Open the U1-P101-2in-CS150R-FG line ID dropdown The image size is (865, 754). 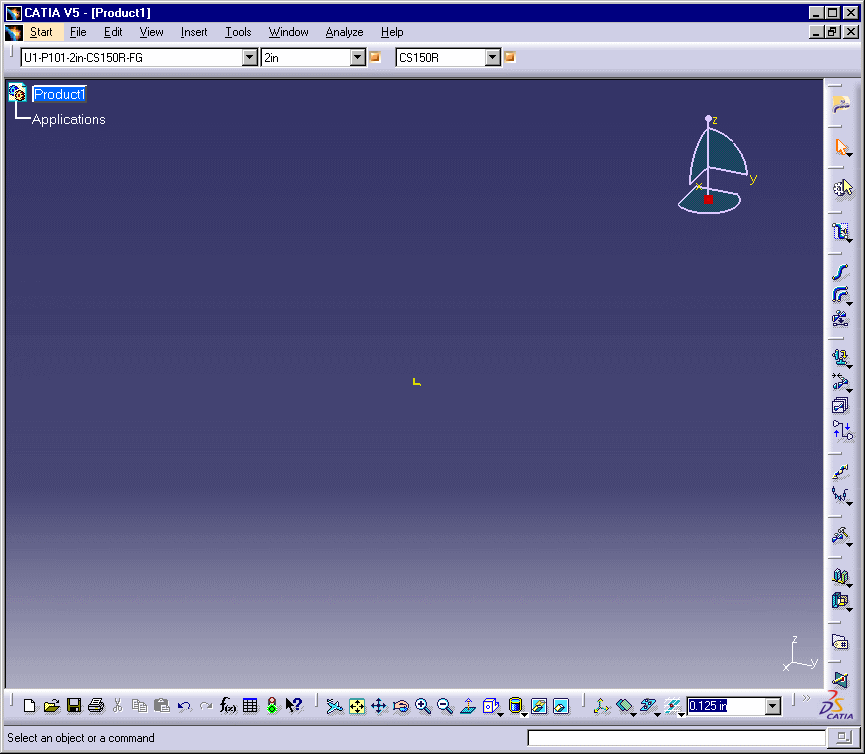(x=250, y=58)
